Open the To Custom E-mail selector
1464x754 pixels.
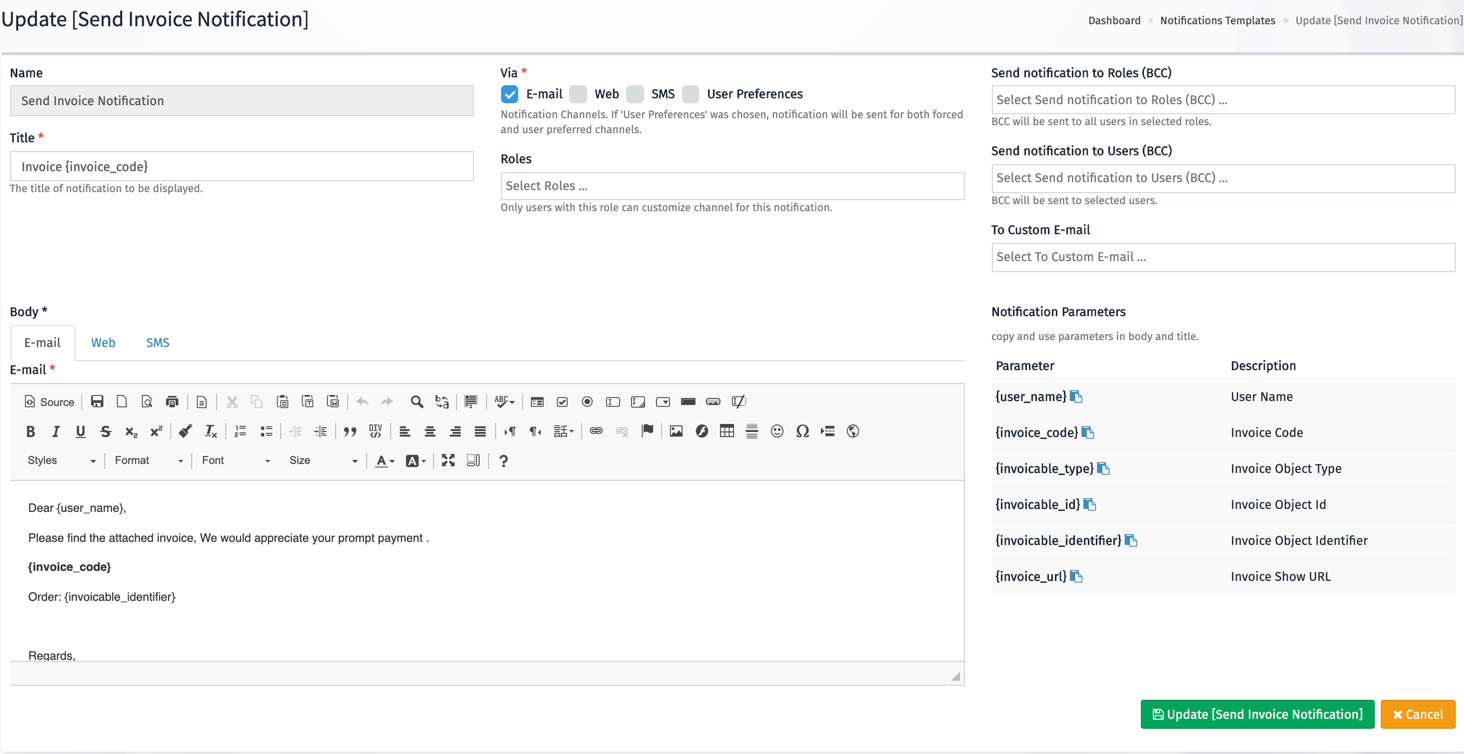coord(1223,257)
